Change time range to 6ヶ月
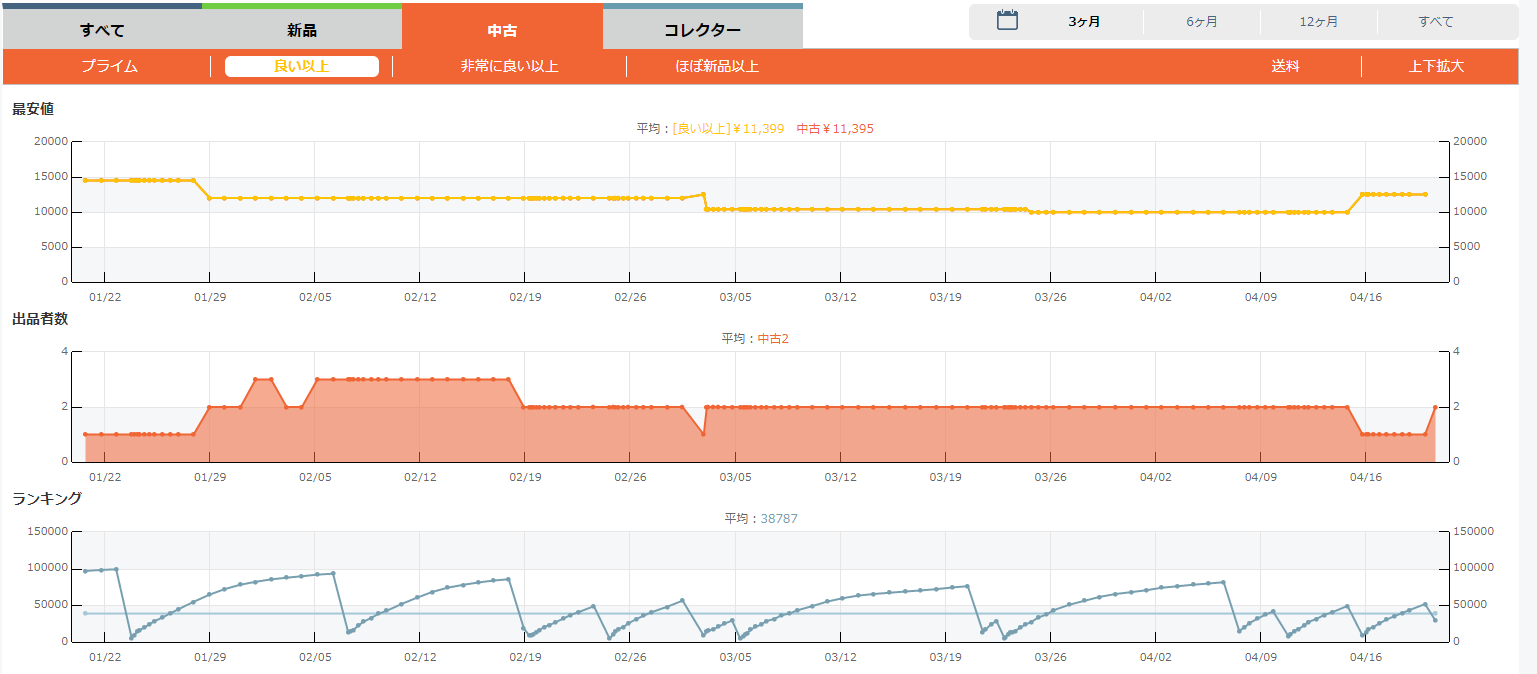 click(x=1201, y=22)
